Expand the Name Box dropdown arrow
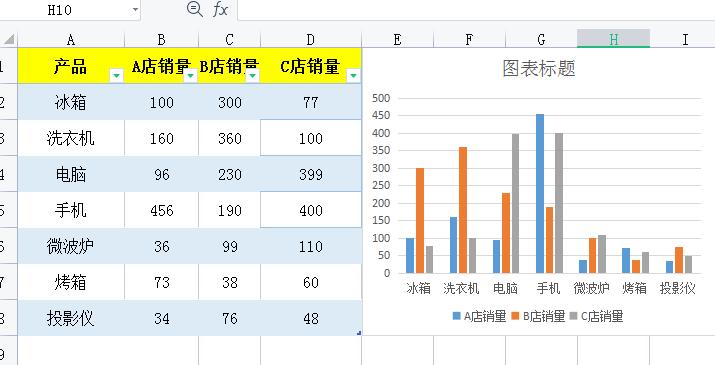The width and height of the screenshot is (715, 365). coord(135,10)
